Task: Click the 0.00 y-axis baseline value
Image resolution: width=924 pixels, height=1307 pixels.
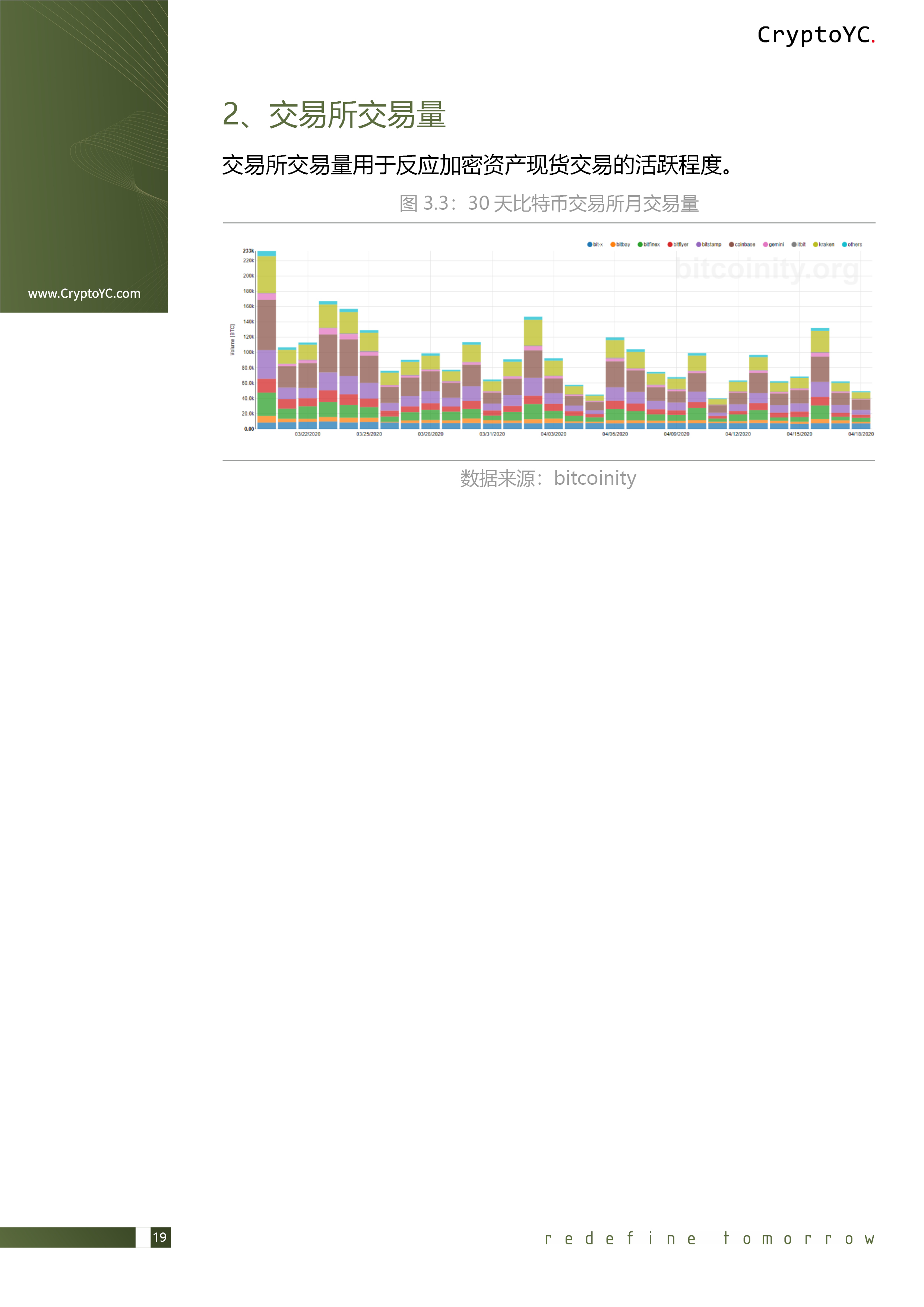Action: [x=249, y=428]
